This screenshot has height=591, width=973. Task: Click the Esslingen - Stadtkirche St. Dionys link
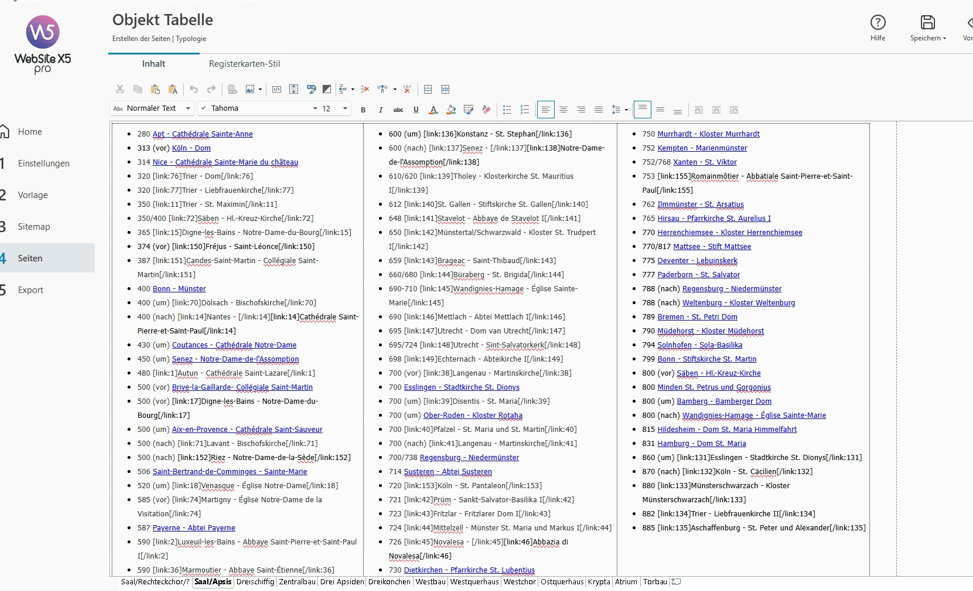tap(462, 387)
